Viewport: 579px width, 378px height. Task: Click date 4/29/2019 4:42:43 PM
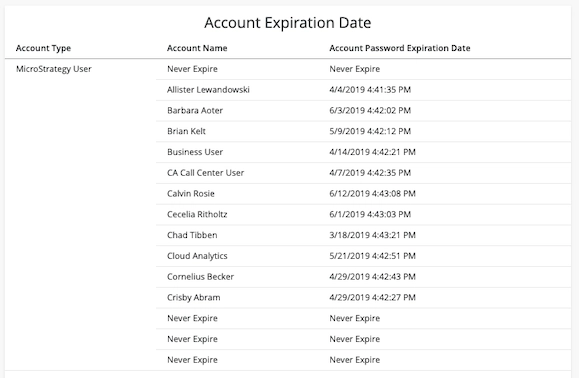(x=372, y=276)
